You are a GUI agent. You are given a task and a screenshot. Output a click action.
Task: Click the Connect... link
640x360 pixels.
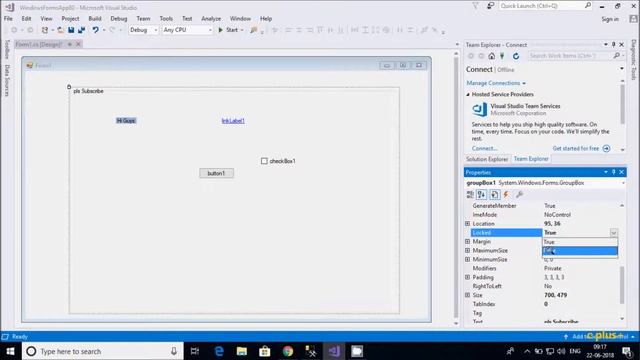pos(484,149)
